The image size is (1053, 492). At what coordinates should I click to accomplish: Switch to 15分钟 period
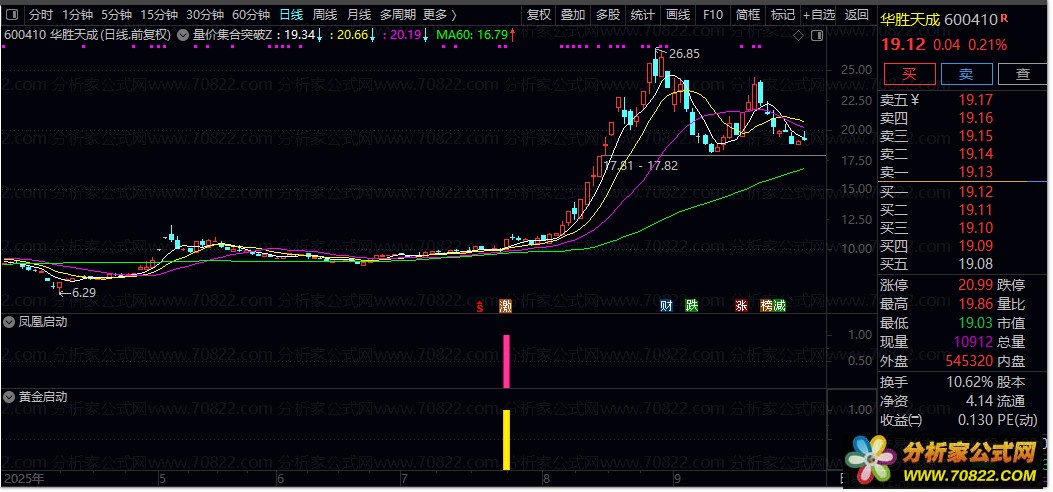pyautogui.click(x=159, y=14)
